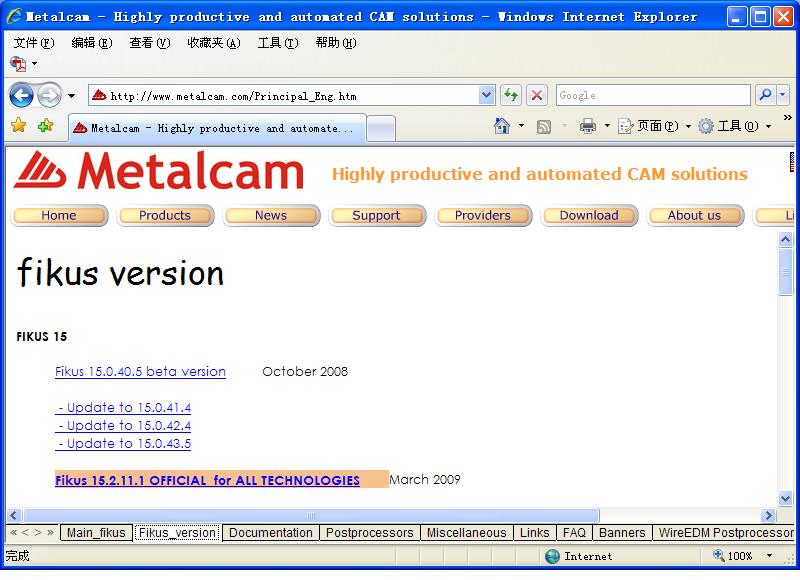Viewport: 800px width, 580px height.
Task: Switch to the Documentation sheet tab
Action: click(270, 533)
